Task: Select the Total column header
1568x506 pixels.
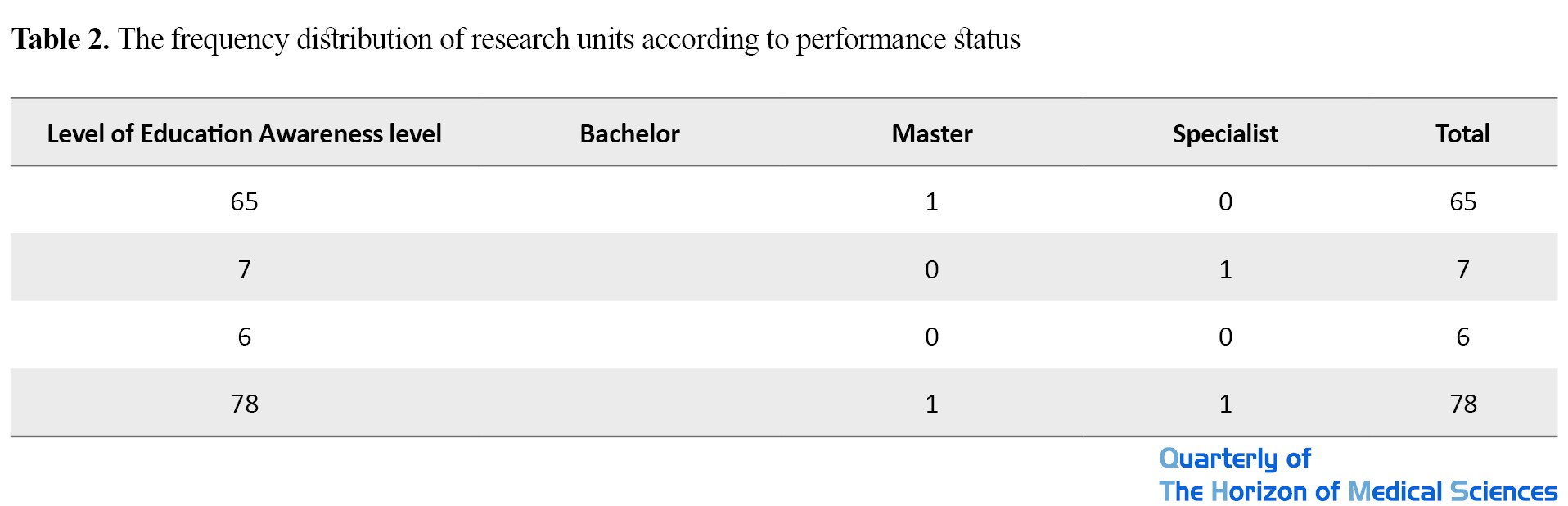Action: [1462, 133]
